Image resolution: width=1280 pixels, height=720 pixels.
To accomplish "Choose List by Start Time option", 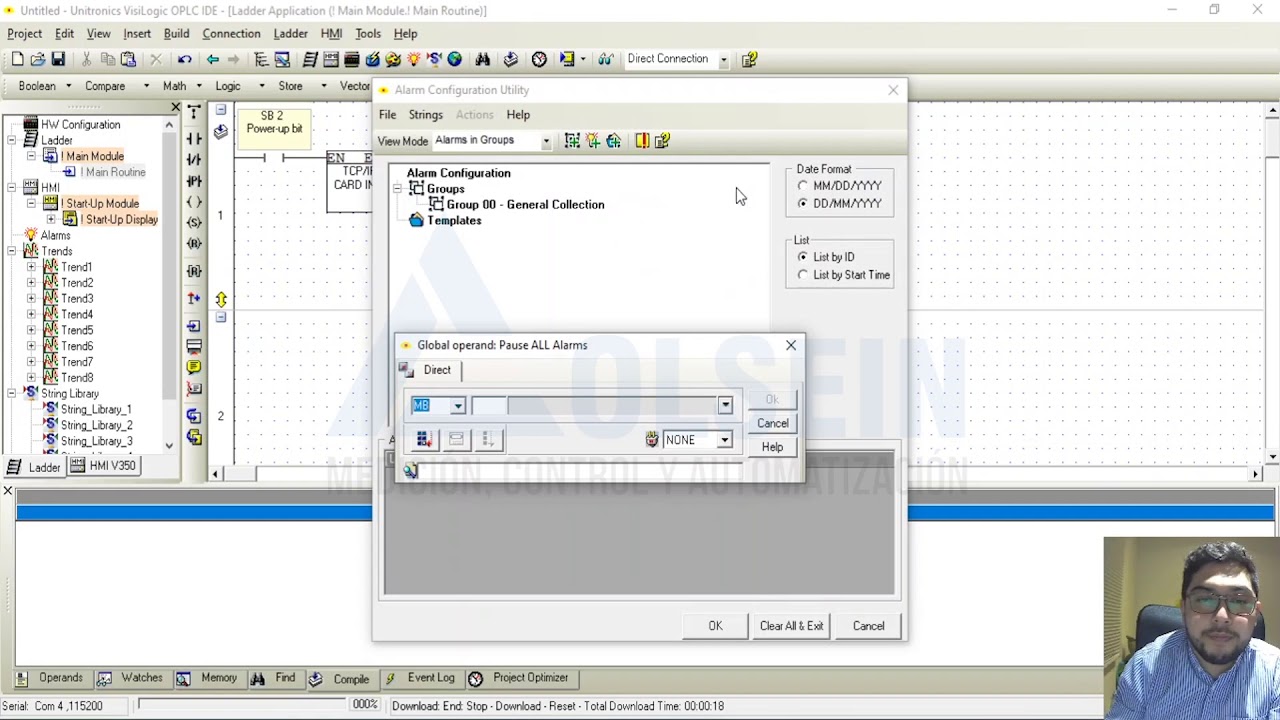I will [803, 275].
